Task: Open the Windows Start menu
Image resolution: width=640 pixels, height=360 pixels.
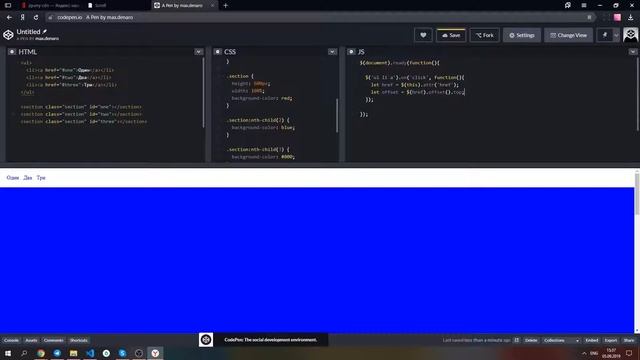Action: point(7,353)
